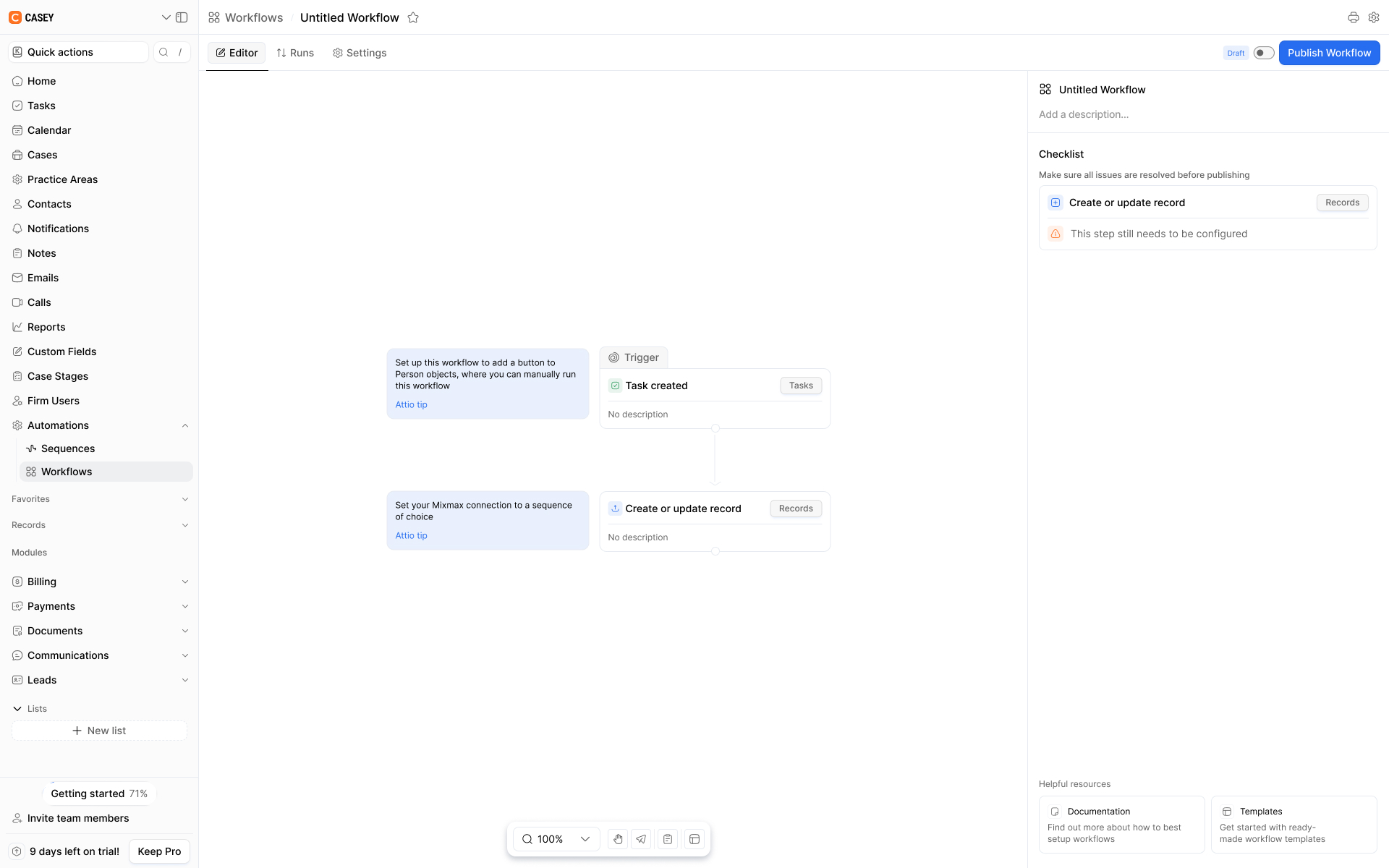Click the Getting started 71% progress
This screenshot has width=1389, height=868.
[99, 793]
